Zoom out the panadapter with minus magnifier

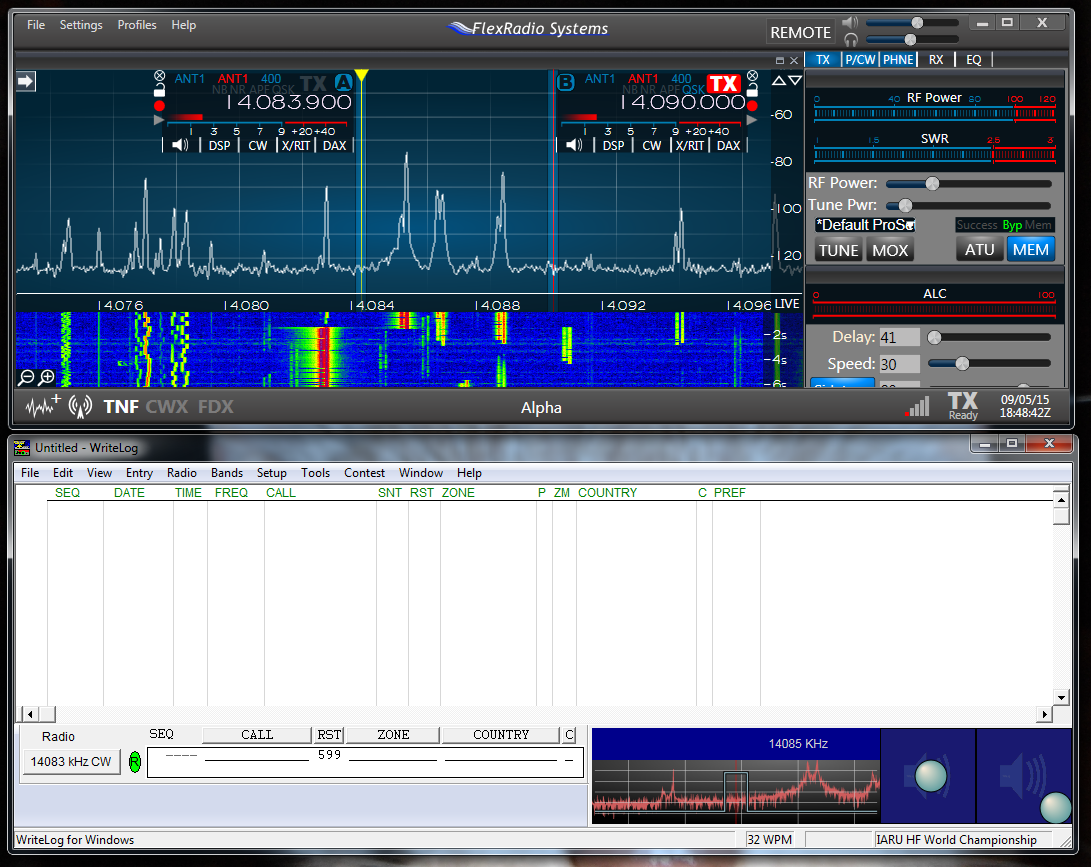pyautogui.click(x=26, y=377)
